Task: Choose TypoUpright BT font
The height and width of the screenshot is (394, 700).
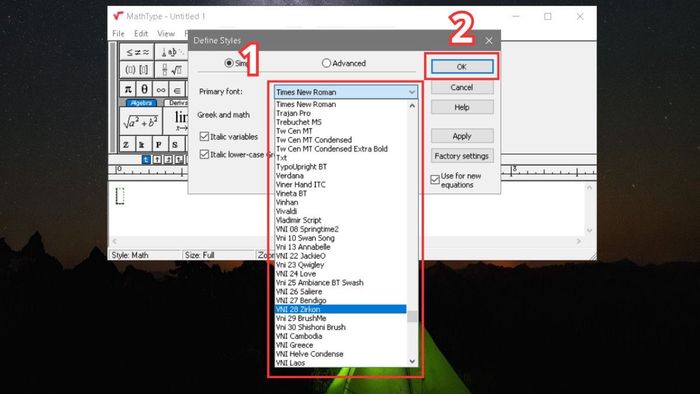Action: (x=341, y=166)
